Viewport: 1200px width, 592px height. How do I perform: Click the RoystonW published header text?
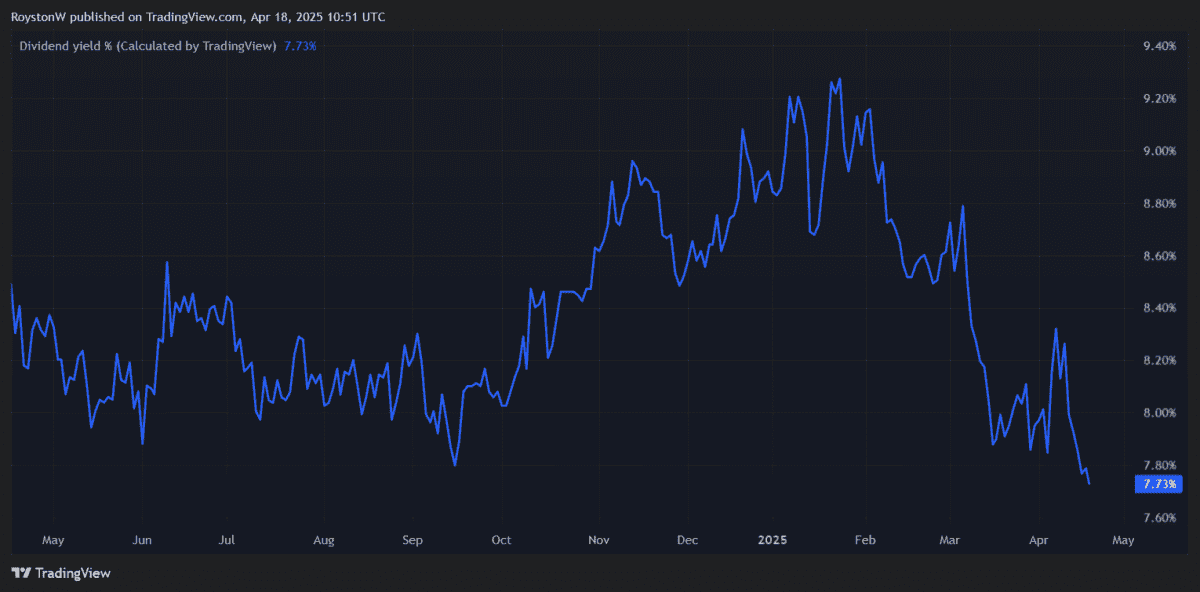(x=197, y=17)
